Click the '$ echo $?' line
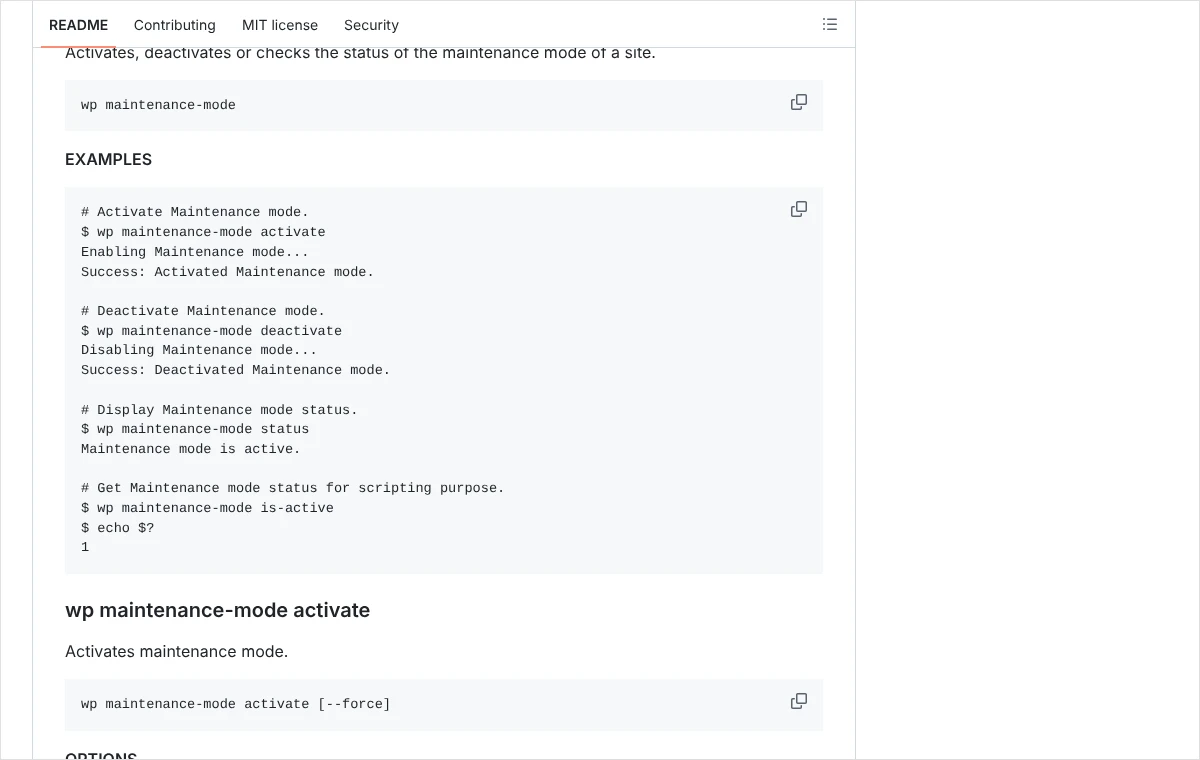Viewport: 1200px width, 760px height. [117, 528]
